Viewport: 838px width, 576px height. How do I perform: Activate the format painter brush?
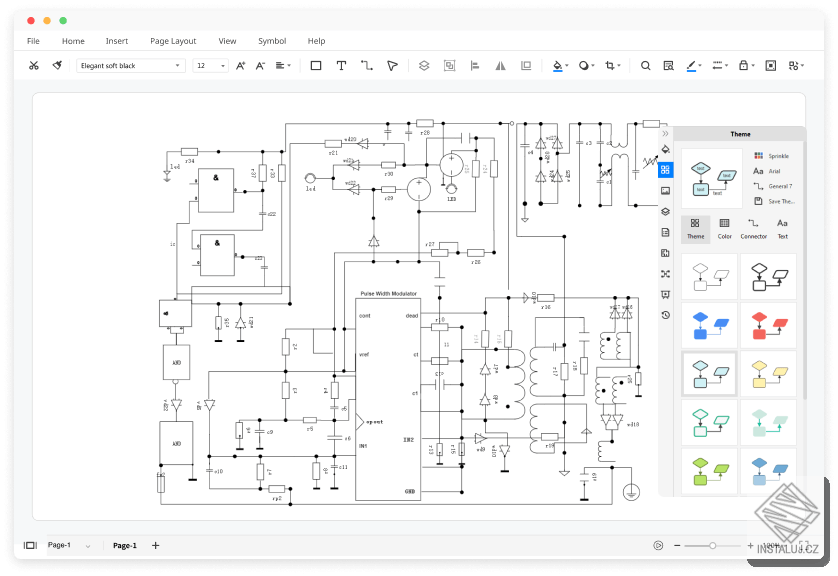(x=58, y=65)
